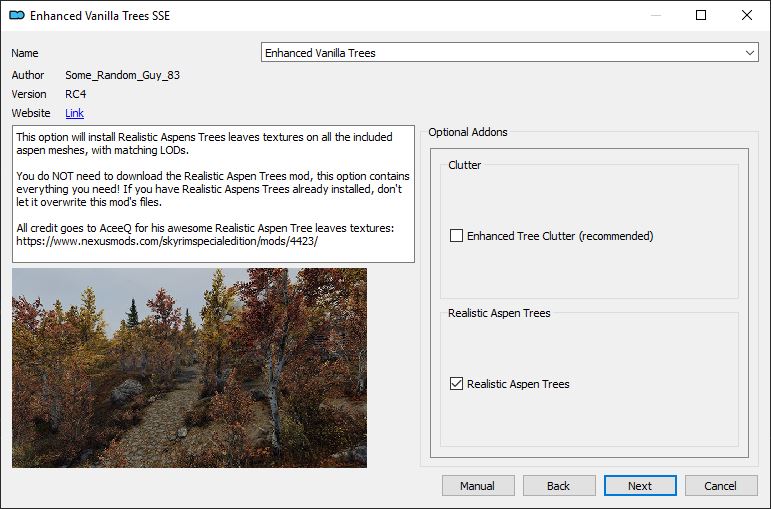Screen dimensions: 771x509
Task: Click the author name Some_Random_Guy_83
Action: click(122, 75)
